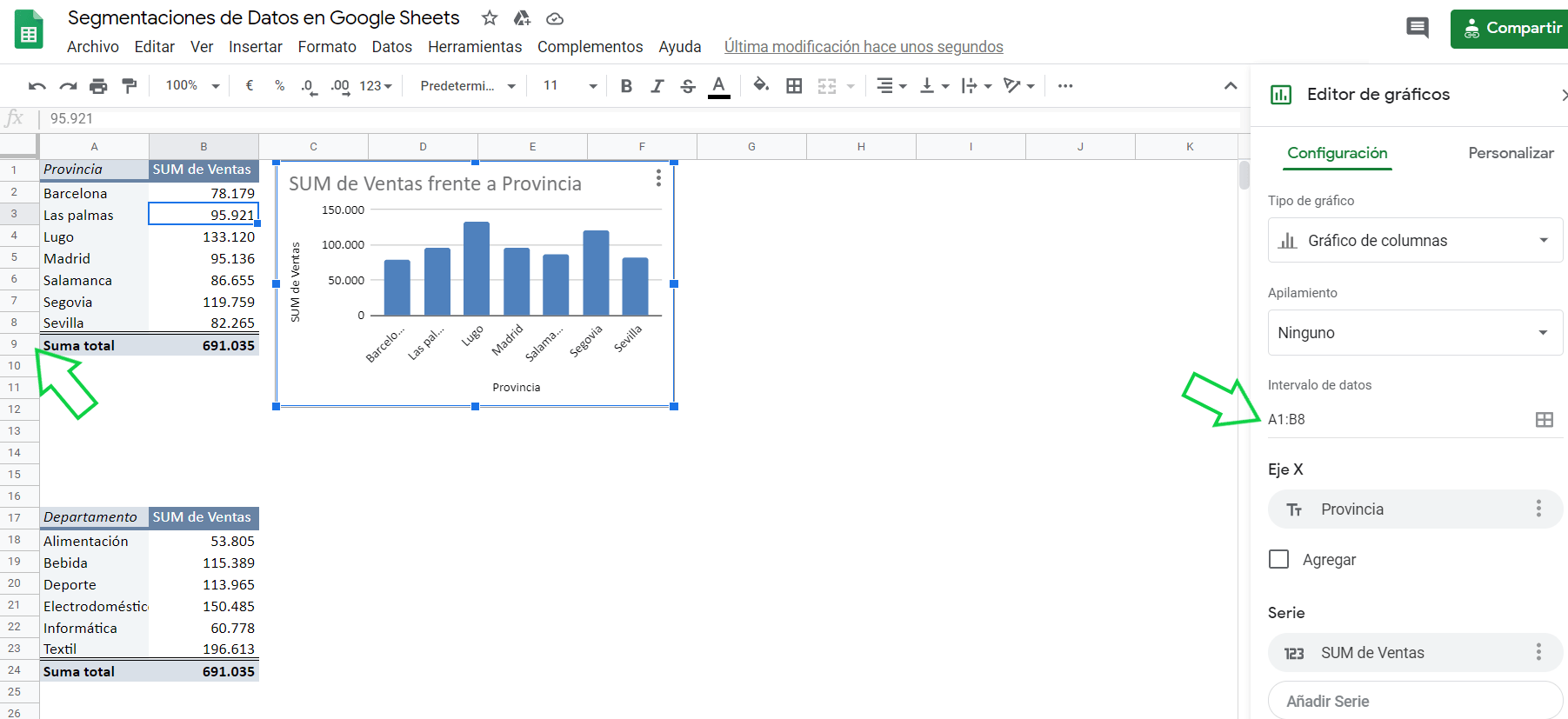Image resolution: width=1568 pixels, height=719 pixels.
Task: Switch to the Personalizar tab
Action: pos(1511,153)
